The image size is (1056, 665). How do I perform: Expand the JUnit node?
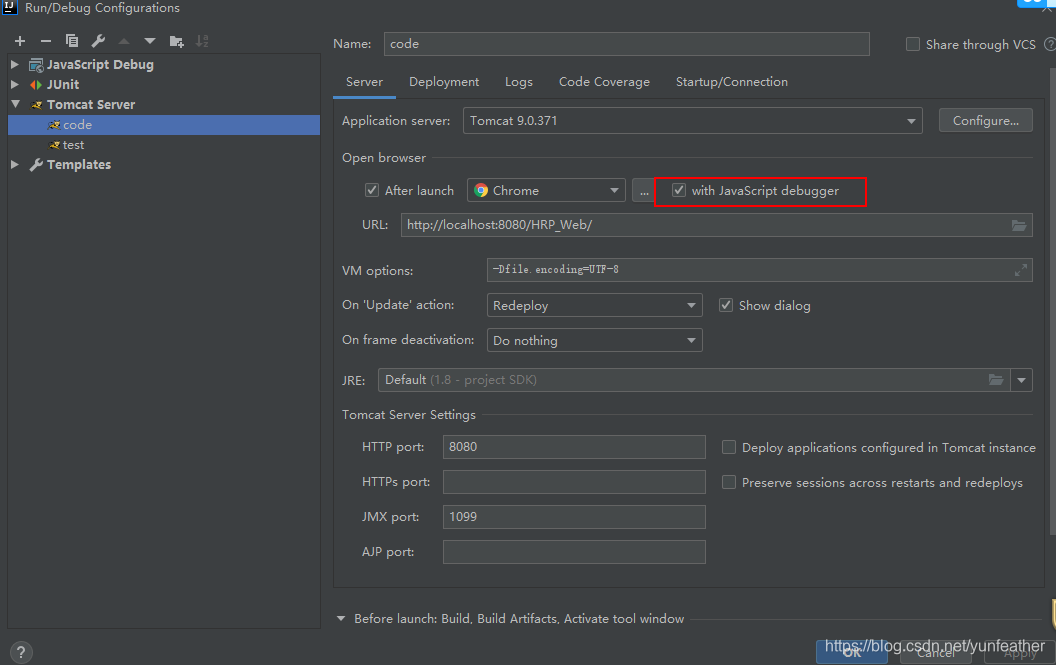(15, 85)
